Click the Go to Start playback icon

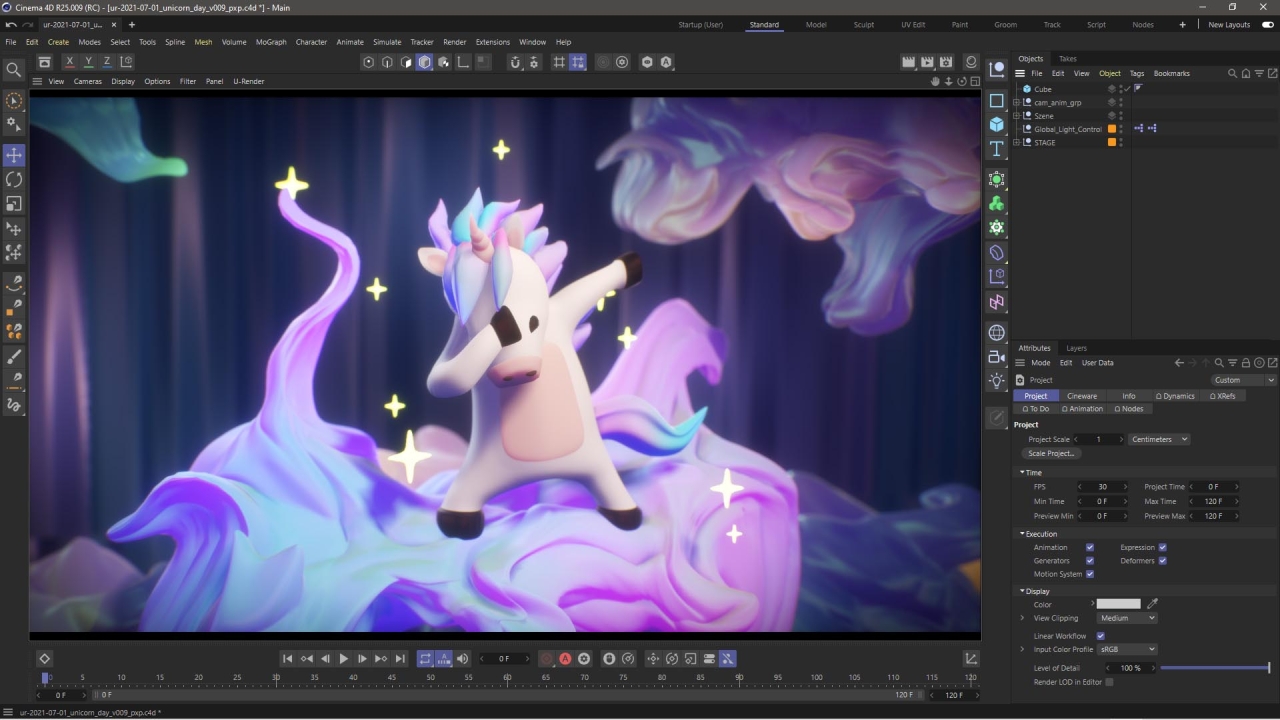pos(287,659)
